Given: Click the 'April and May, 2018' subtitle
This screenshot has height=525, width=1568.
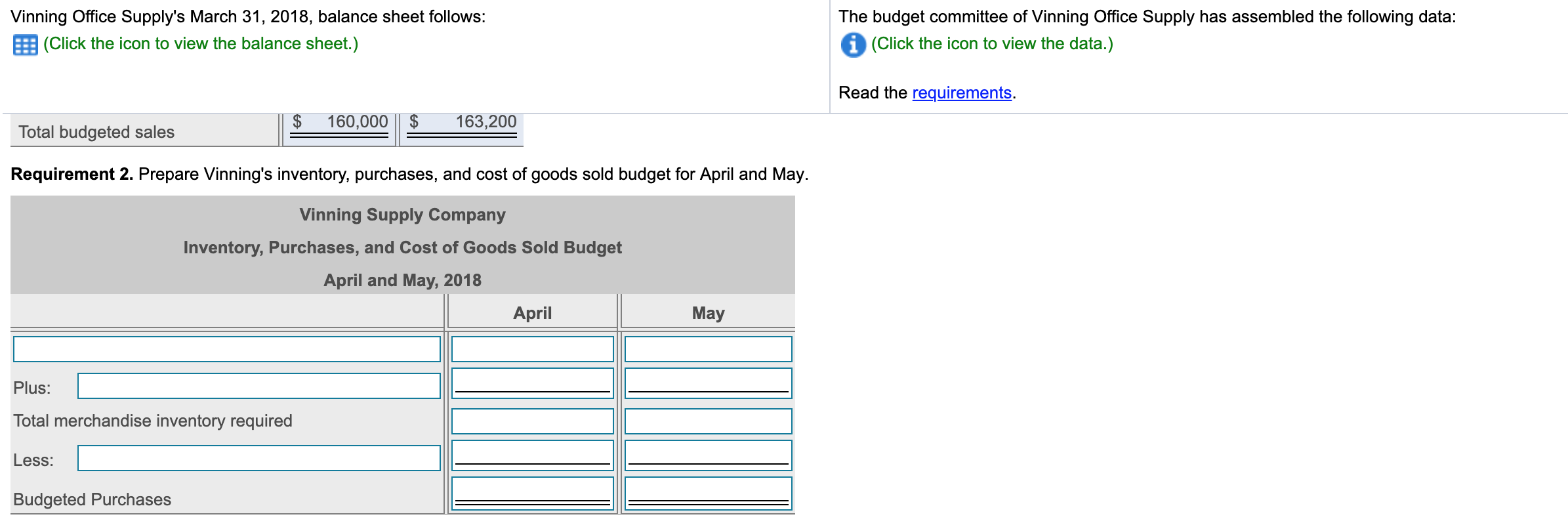Looking at the screenshot, I should point(403,280).
